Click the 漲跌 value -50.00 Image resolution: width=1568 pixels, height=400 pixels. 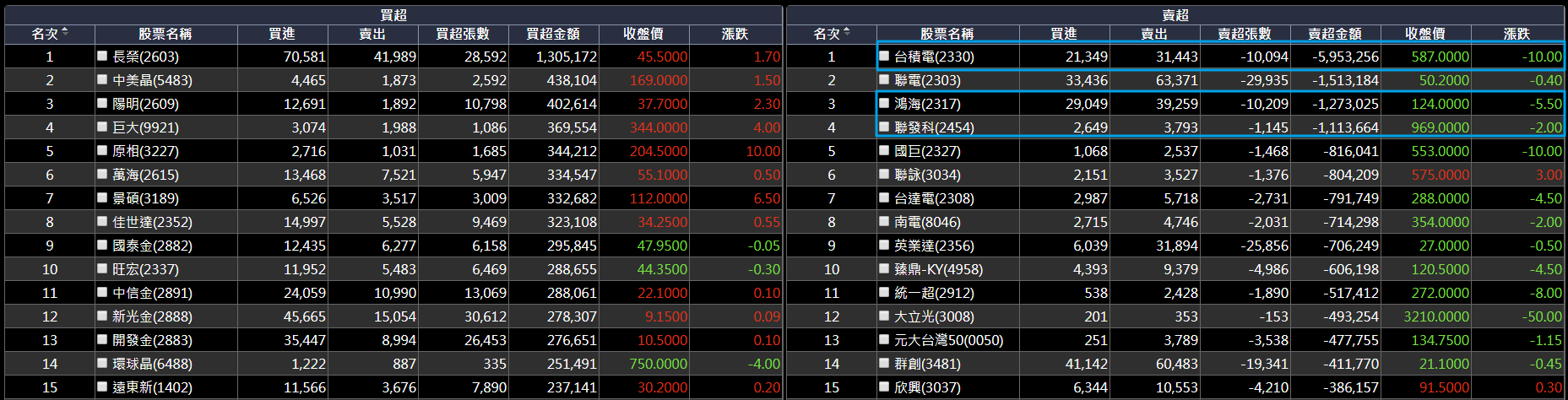point(1542,316)
